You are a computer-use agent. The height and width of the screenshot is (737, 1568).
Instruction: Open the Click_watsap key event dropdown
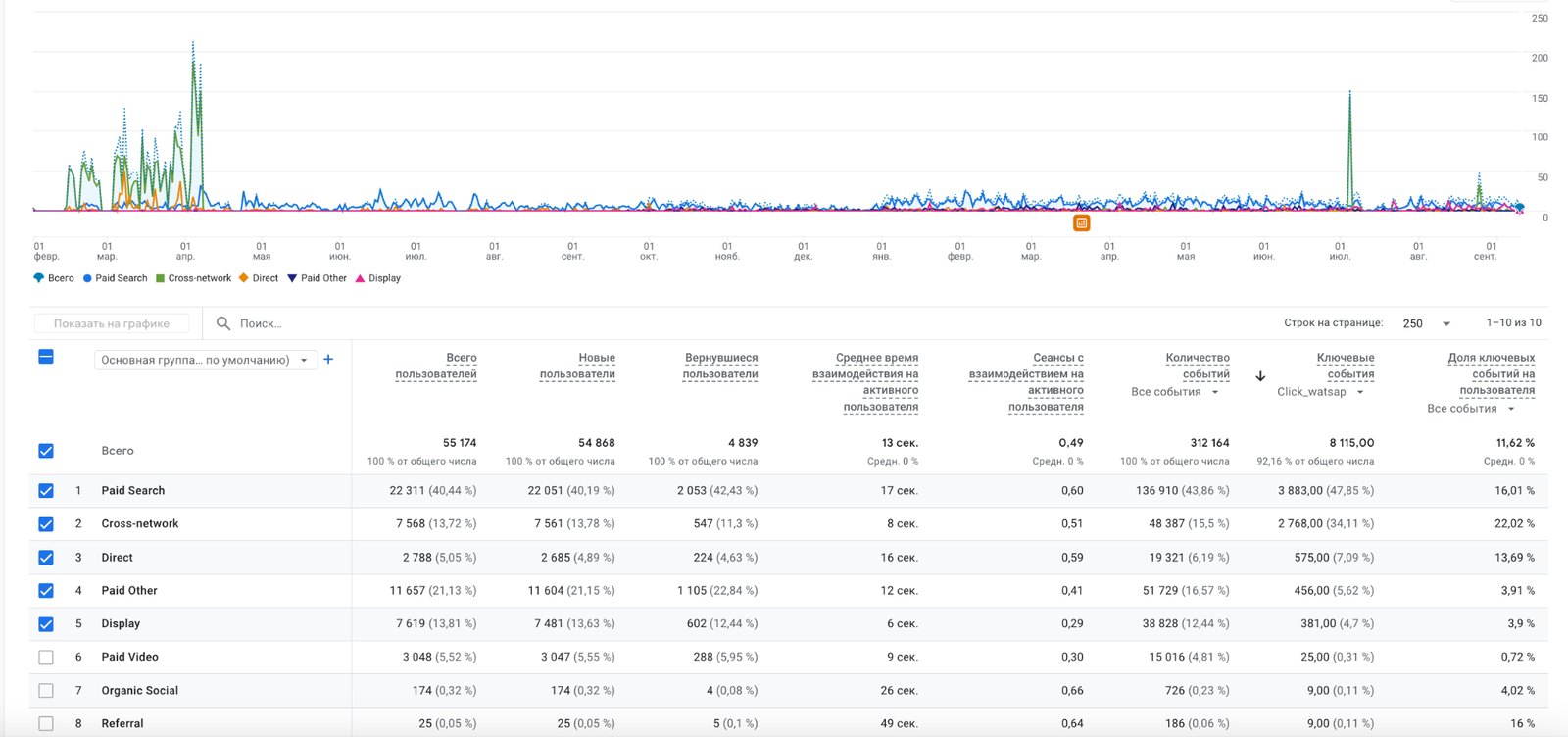[1321, 392]
